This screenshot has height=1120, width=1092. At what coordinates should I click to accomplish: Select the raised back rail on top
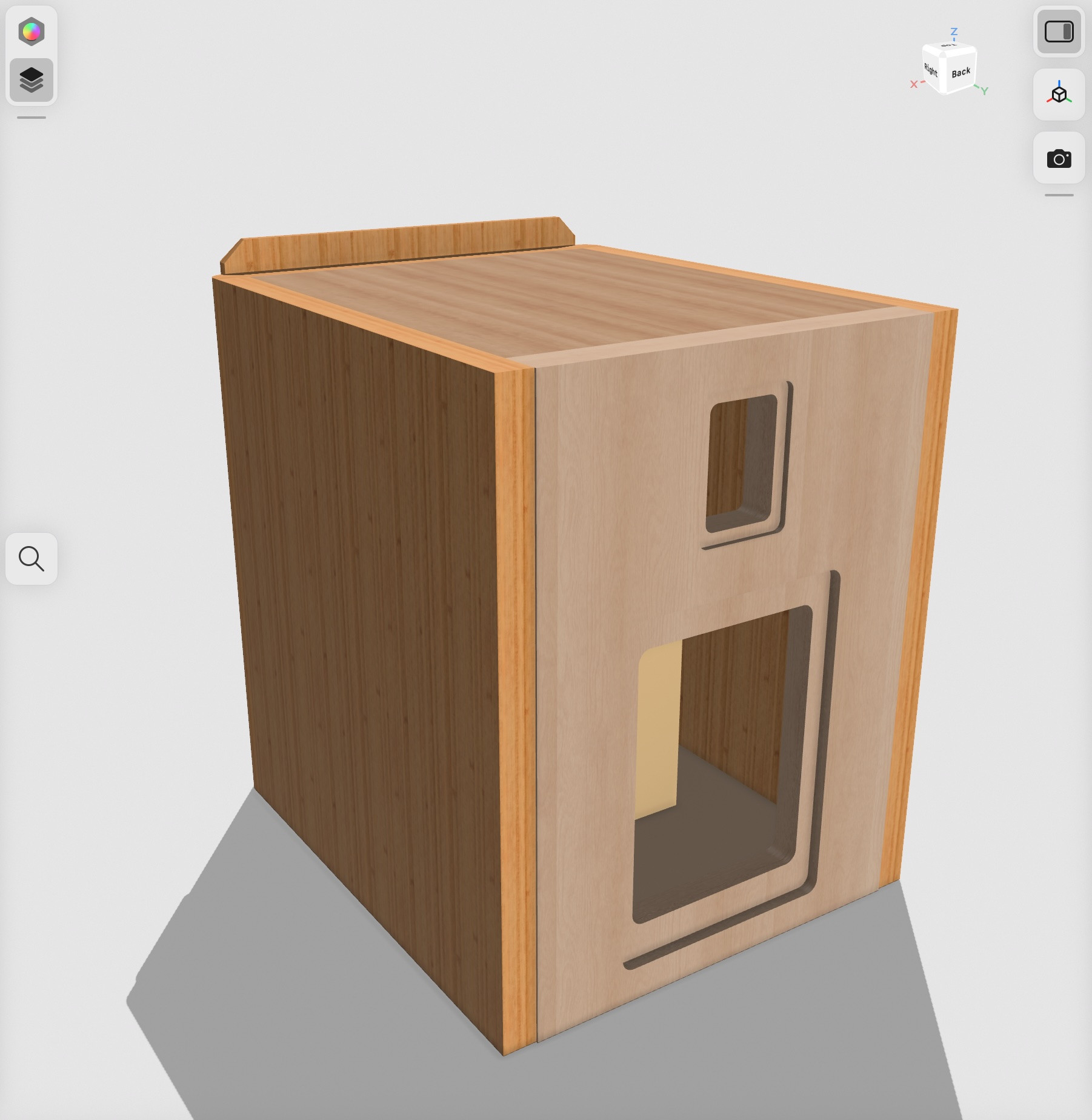(397, 245)
